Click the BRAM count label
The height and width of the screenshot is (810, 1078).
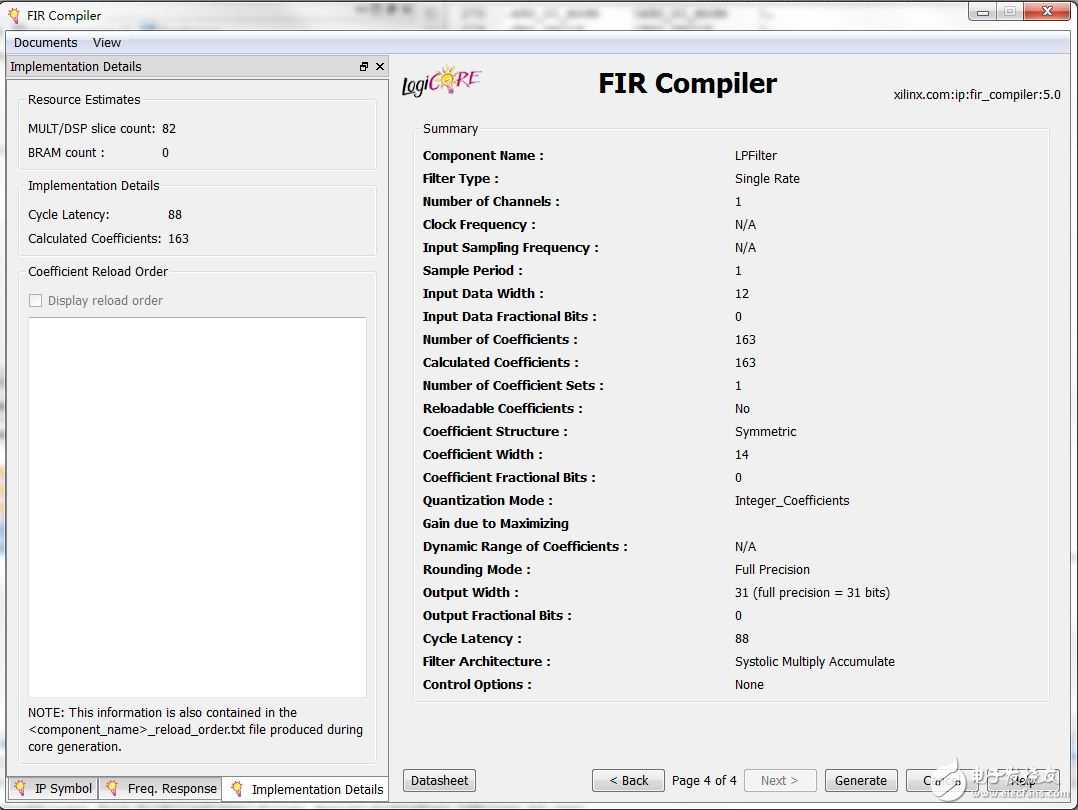[x=66, y=153]
